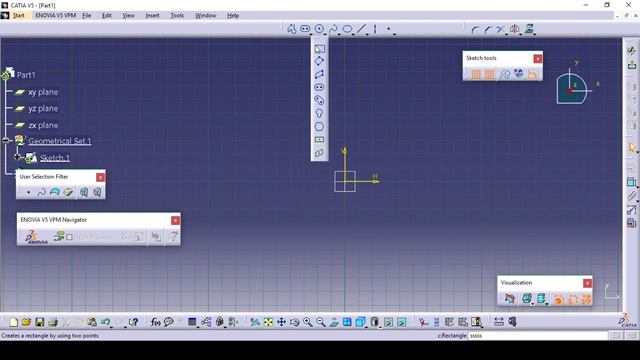Screen dimensions: 640x360
Task: Select the Oriented Rectangle tool
Action: 320,61
